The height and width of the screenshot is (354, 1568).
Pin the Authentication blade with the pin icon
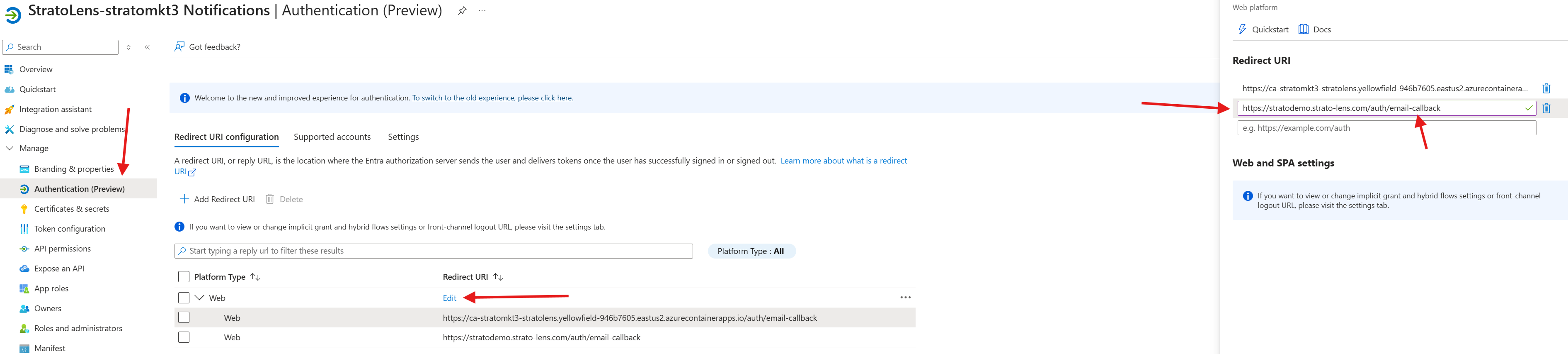pos(462,10)
